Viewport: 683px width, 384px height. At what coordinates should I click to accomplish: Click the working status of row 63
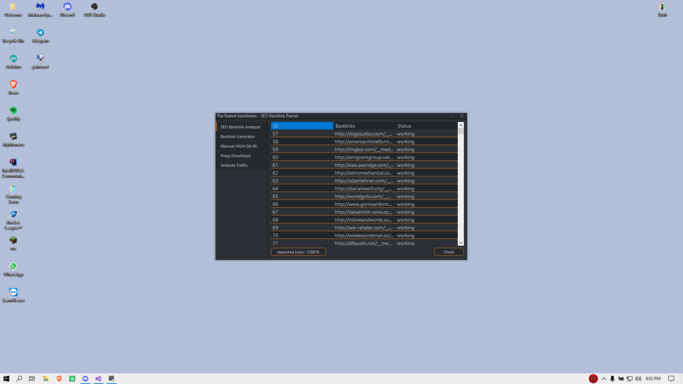coord(406,181)
